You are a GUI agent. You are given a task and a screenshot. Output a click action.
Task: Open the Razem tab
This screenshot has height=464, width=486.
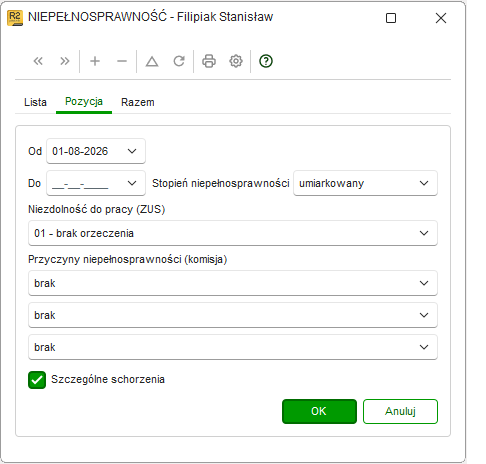[x=138, y=102]
